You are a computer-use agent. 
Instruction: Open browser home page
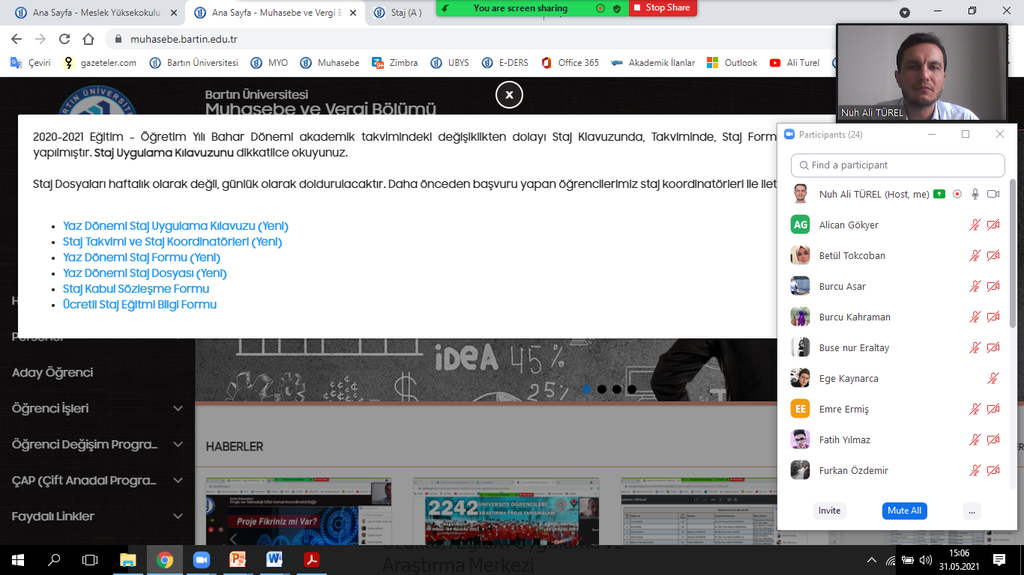pyautogui.click(x=88, y=39)
